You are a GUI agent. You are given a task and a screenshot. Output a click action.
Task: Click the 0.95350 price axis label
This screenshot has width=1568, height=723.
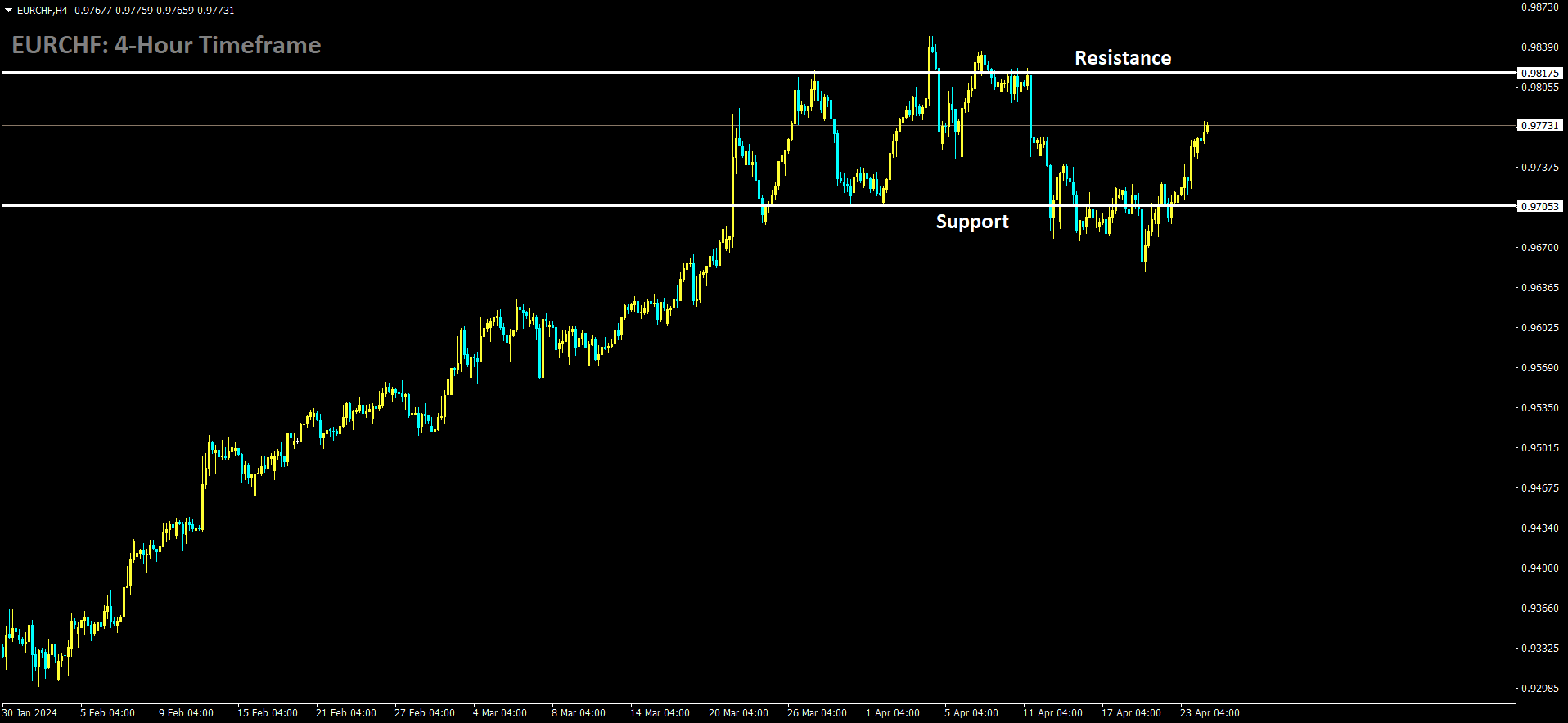pos(1539,407)
